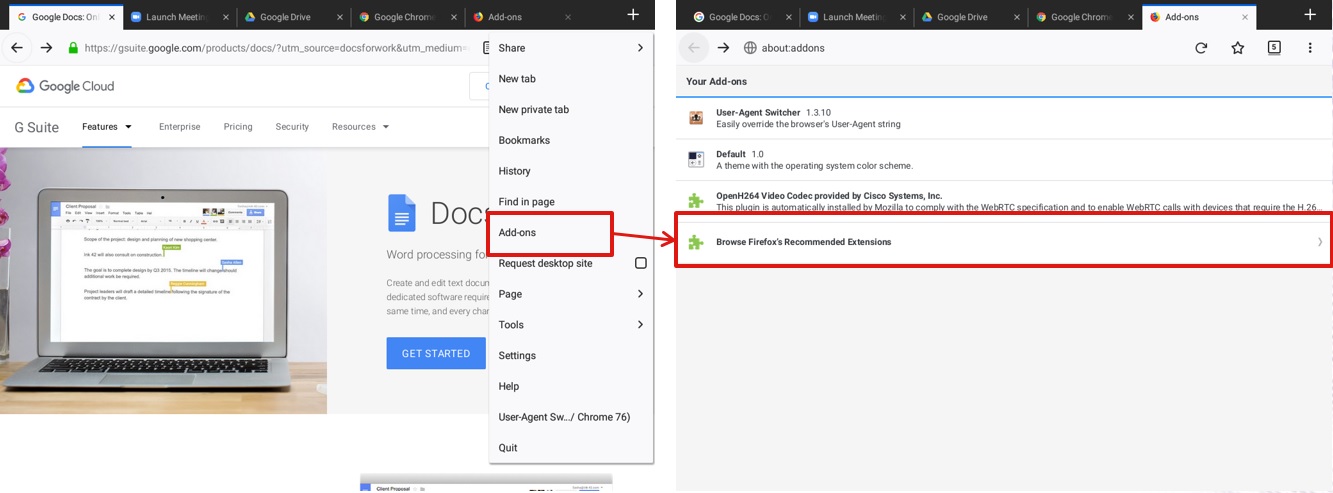Click forward arrow in about:addons window
1333x493 pixels.
(723, 48)
